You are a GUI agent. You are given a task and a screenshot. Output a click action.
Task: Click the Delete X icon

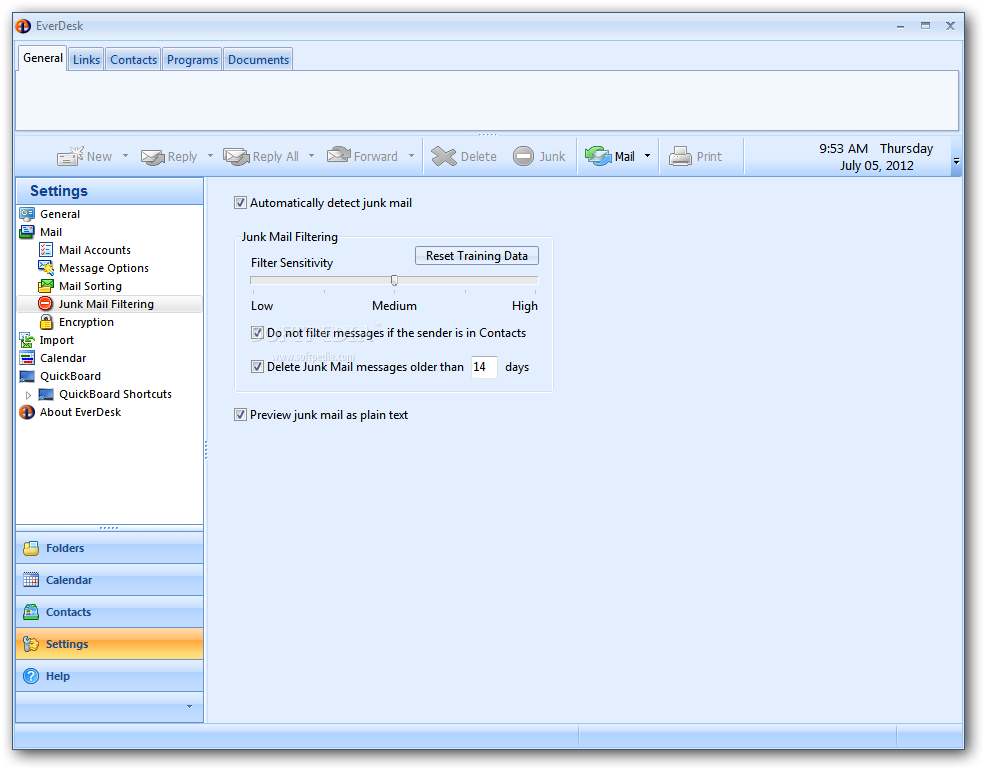(444, 156)
